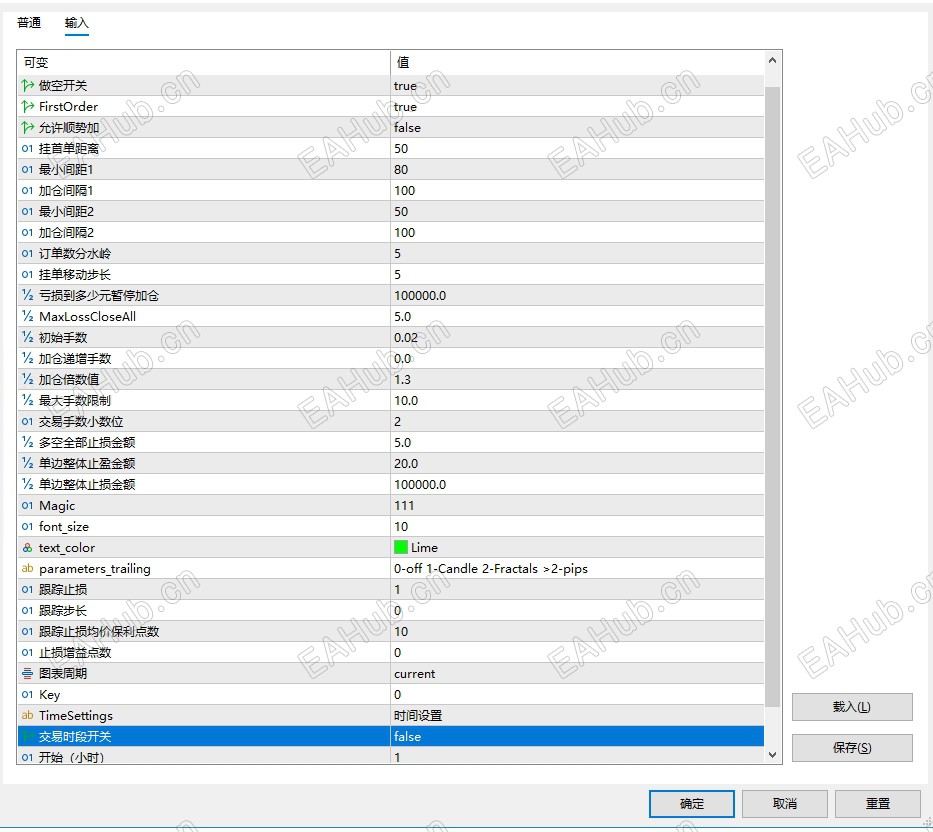Open the 图表周期 current dropdown value

[x=577, y=673]
